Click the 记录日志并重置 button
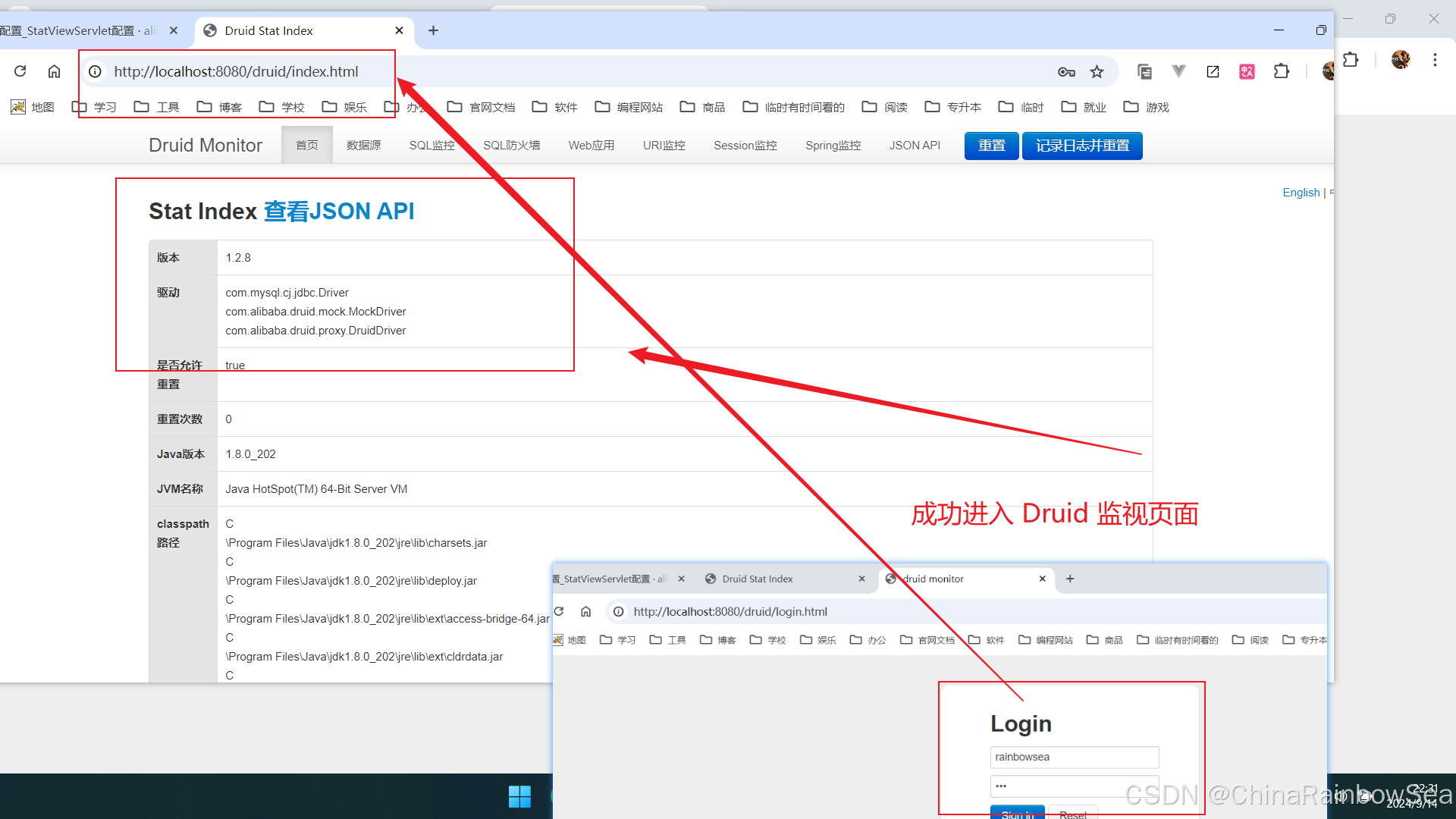1456x819 pixels. tap(1082, 146)
